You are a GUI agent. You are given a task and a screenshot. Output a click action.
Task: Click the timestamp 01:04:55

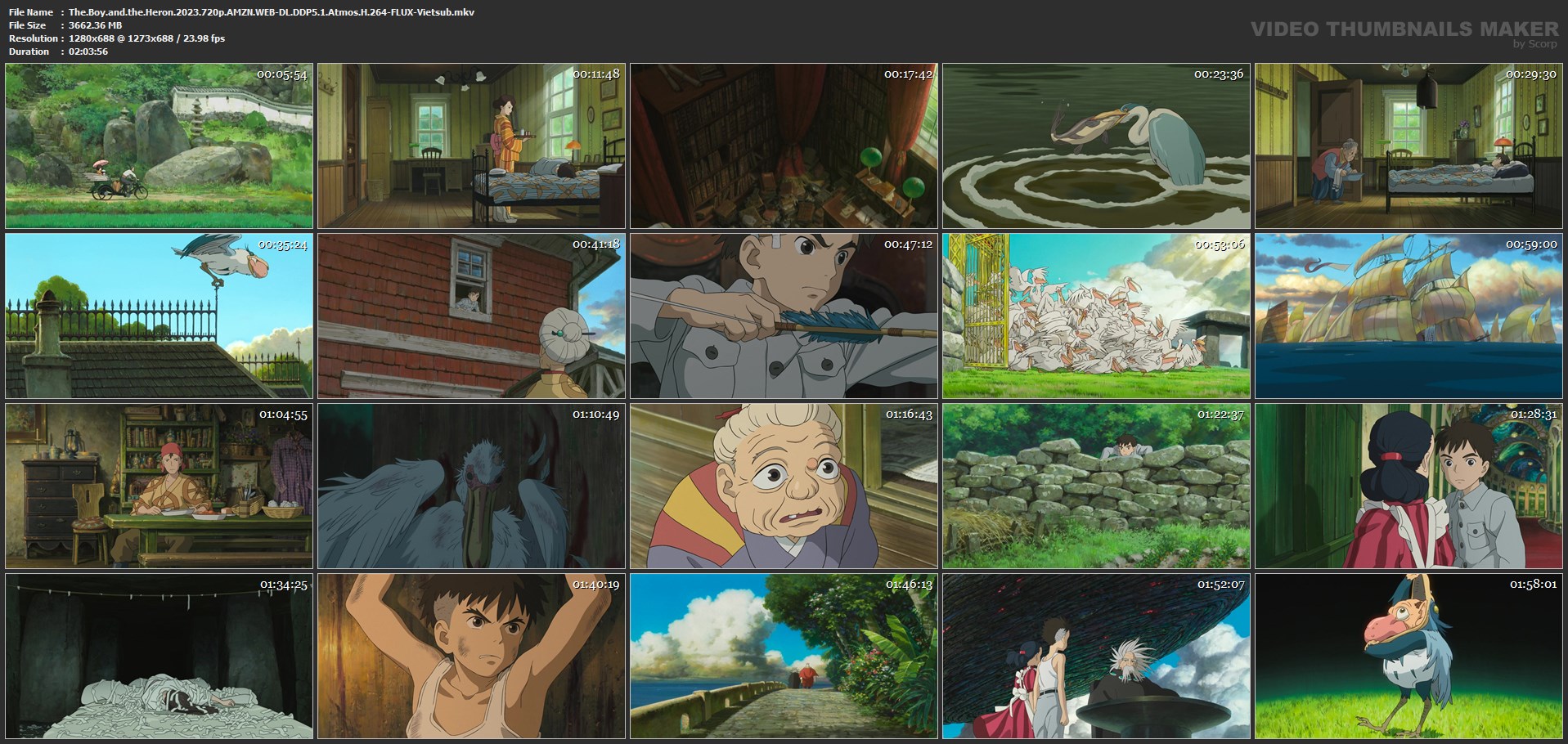pos(284,415)
